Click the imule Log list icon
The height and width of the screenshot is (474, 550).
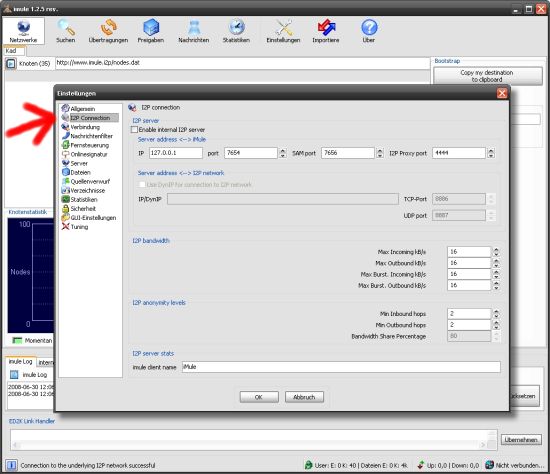coord(14,375)
